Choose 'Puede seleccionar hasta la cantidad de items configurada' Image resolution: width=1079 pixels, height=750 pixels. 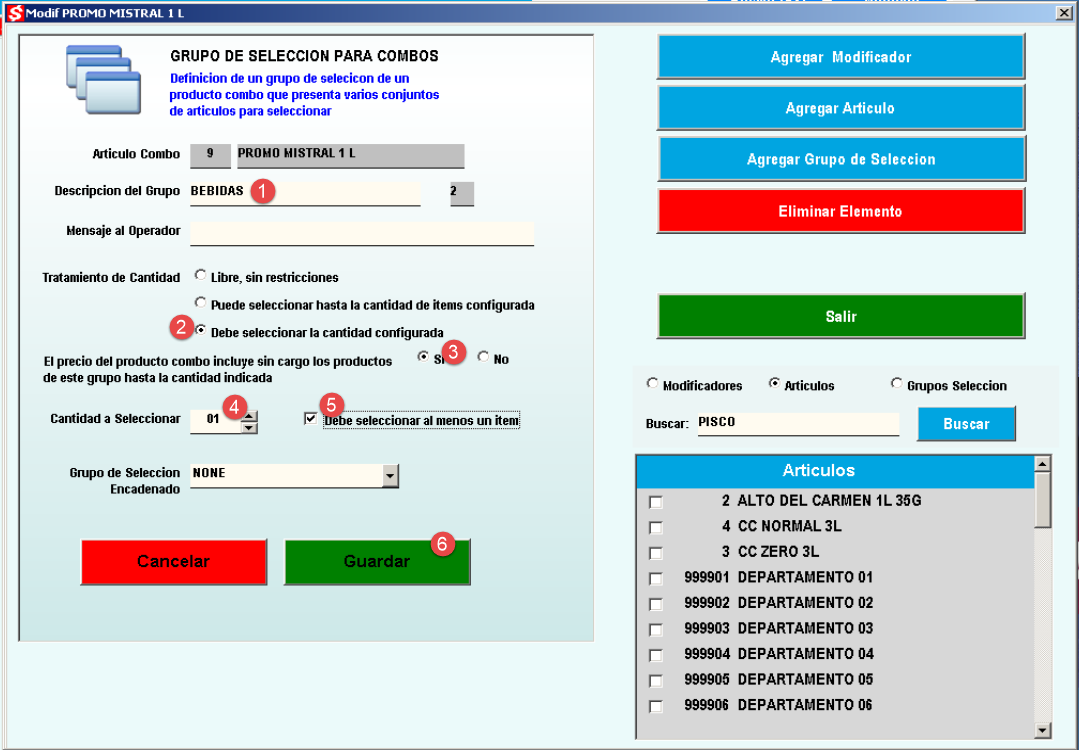point(200,303)
